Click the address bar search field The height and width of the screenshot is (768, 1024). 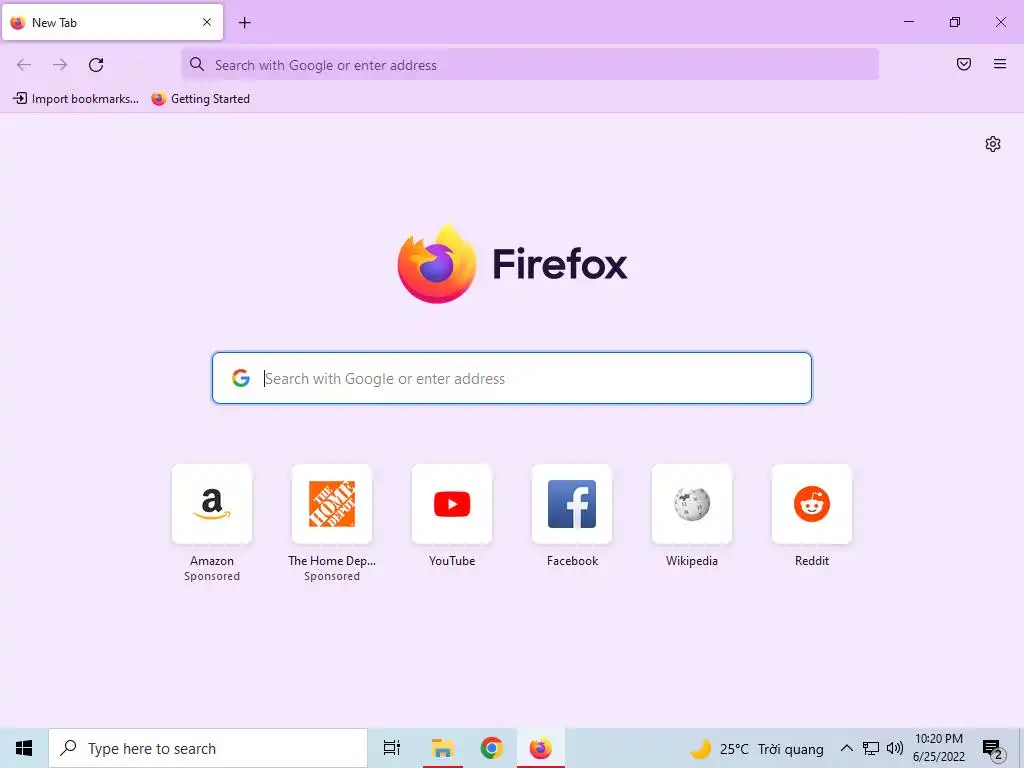pos(530,65)
